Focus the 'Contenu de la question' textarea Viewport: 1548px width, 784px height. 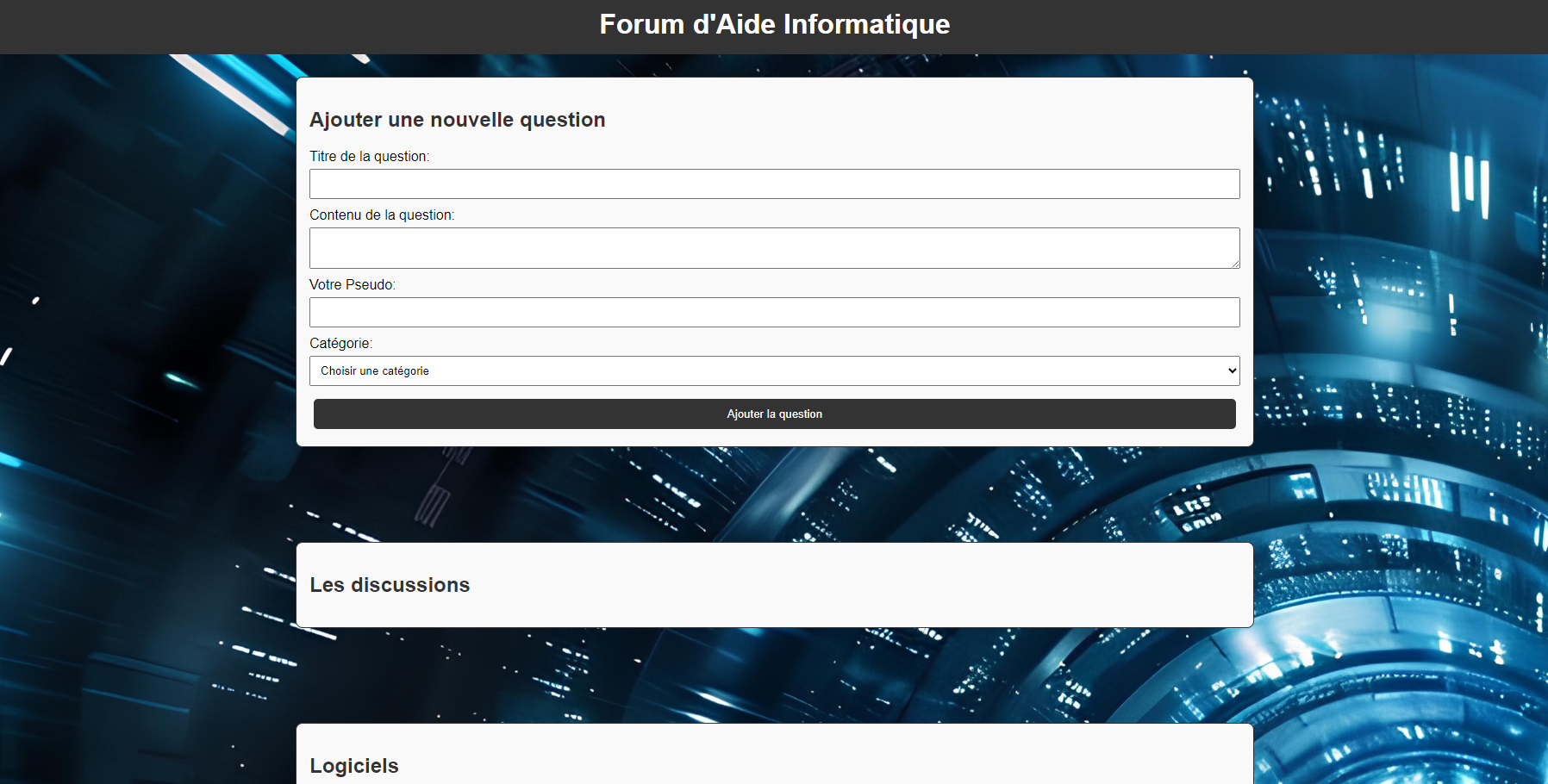pyautogui.click(x=774, y=248)
